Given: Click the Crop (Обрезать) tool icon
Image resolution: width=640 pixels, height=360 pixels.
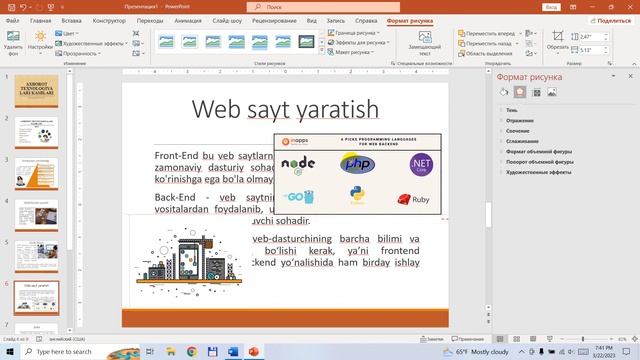Looking at the screenshot, I should click(558, 36).
